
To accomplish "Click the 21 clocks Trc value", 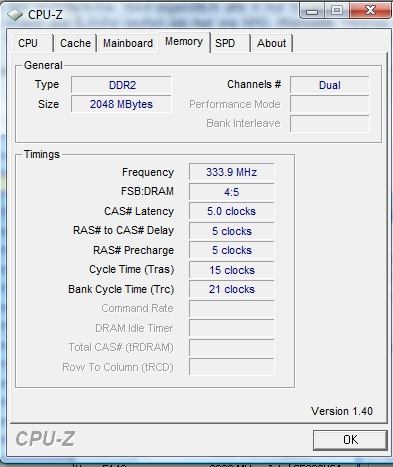I will [x=231, y=289].
